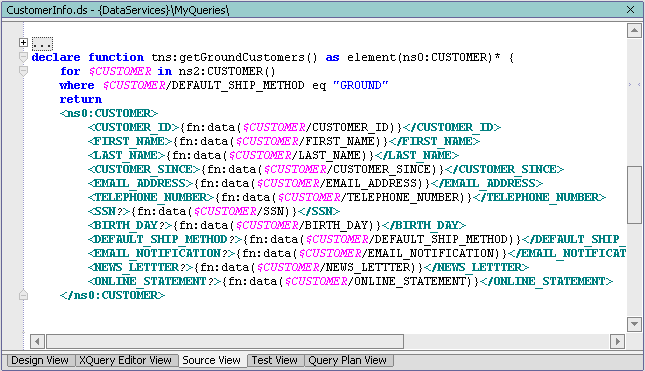Click the horizontal scrollbar right arrow
The width and height of the screenshot is (645, 371).
(x=617, y=341)
